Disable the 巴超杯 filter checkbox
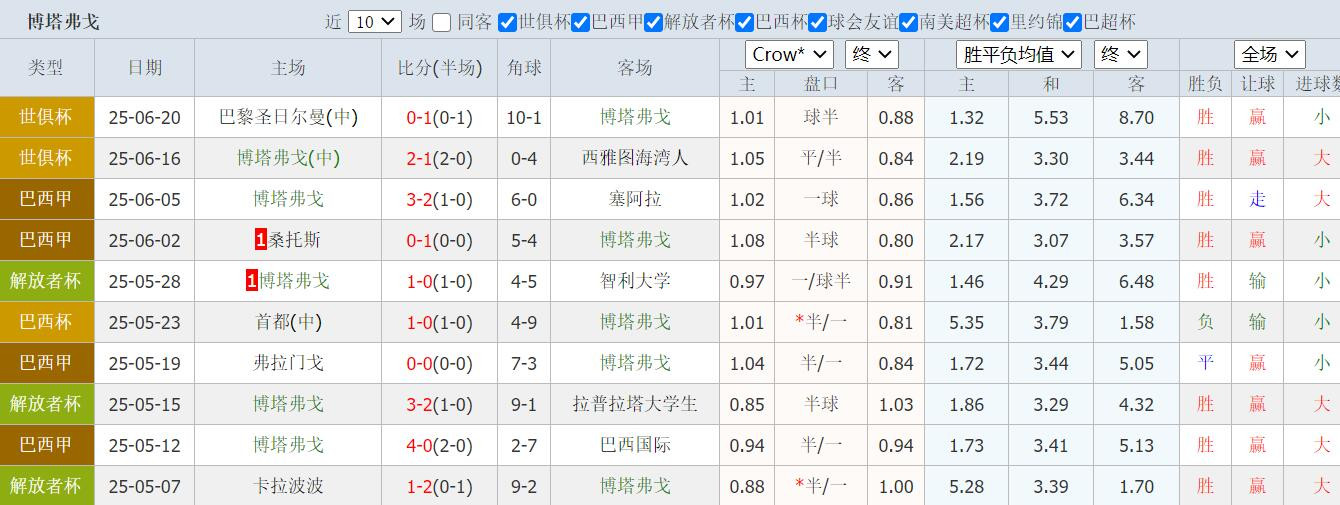This screenshot has height=505, width=1340. coord(1073,22)
